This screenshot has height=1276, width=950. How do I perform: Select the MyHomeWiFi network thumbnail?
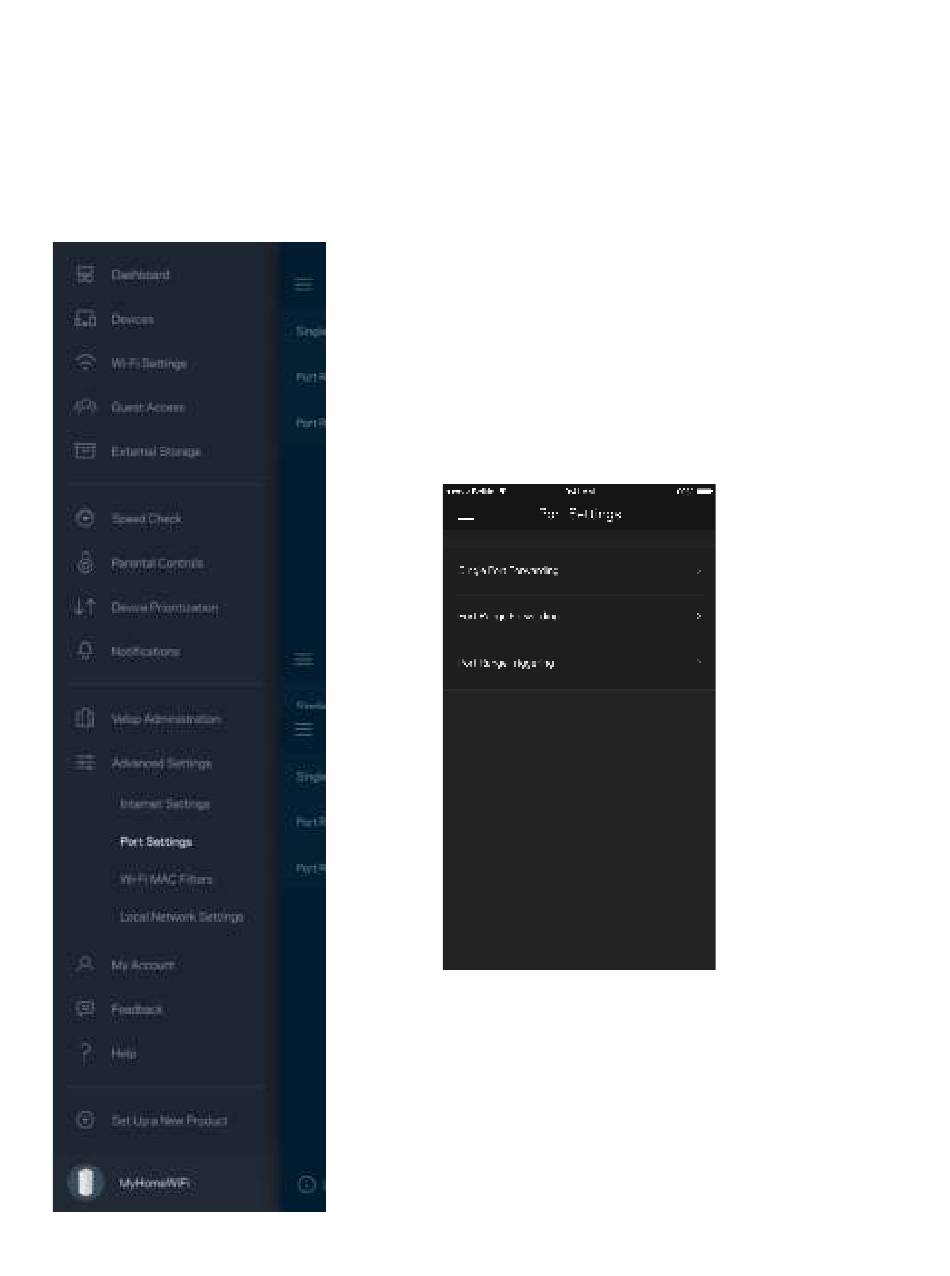(x=85, y=1183)
